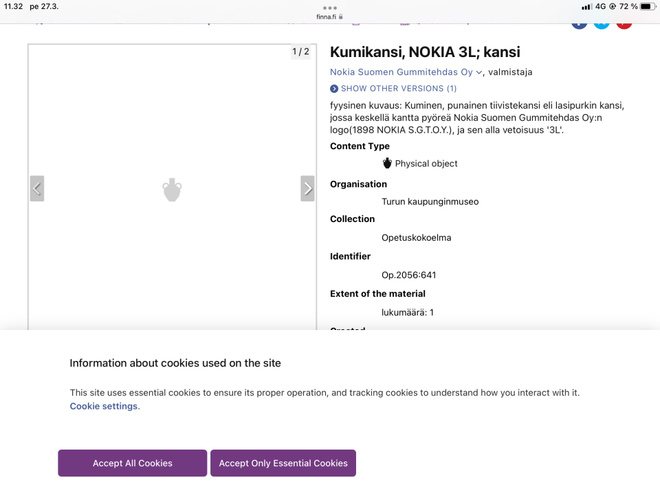This screenshot has height=495, width=660.
Task: Click the Opetuskokoelma collection
Action: tap(416, 237)
